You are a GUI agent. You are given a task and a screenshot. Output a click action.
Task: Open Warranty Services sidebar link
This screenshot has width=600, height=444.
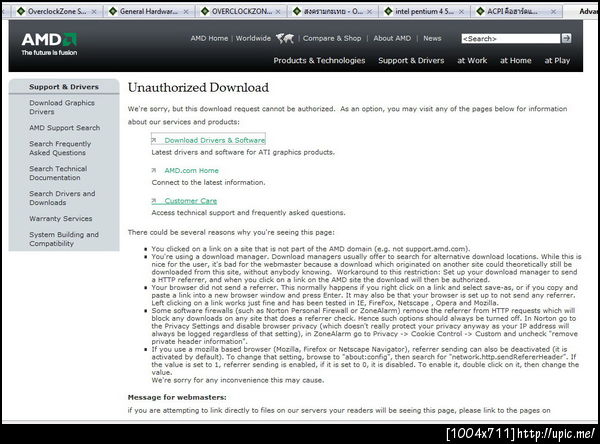[x=60, y=219]
